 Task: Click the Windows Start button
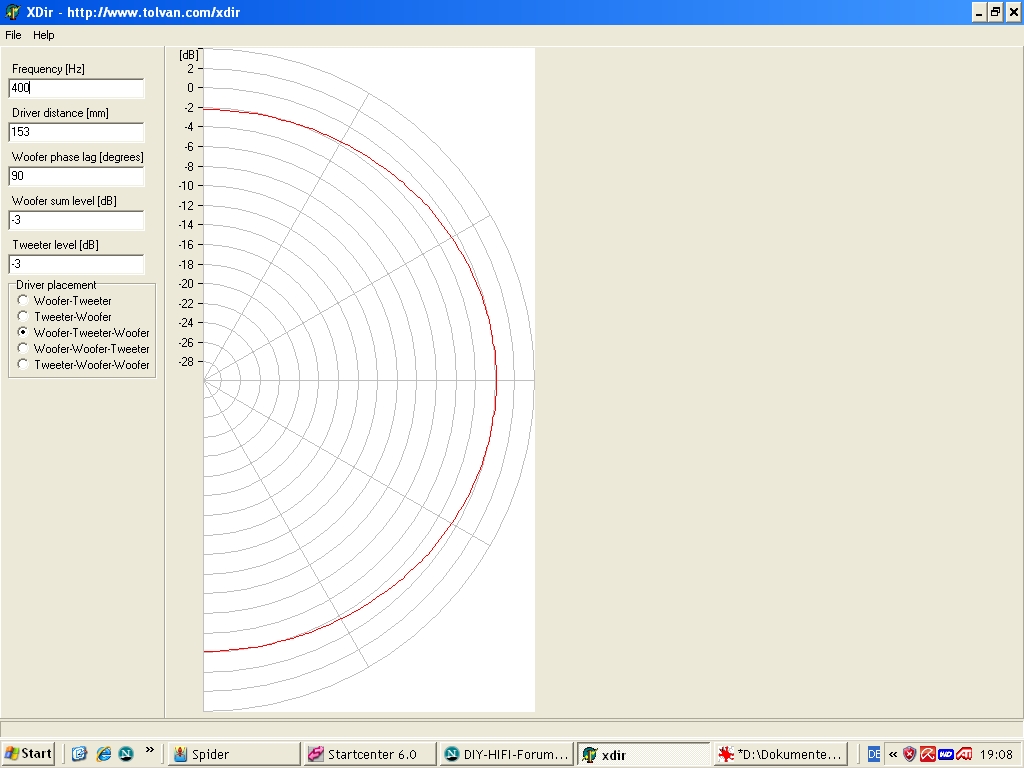tap(29, 754)
